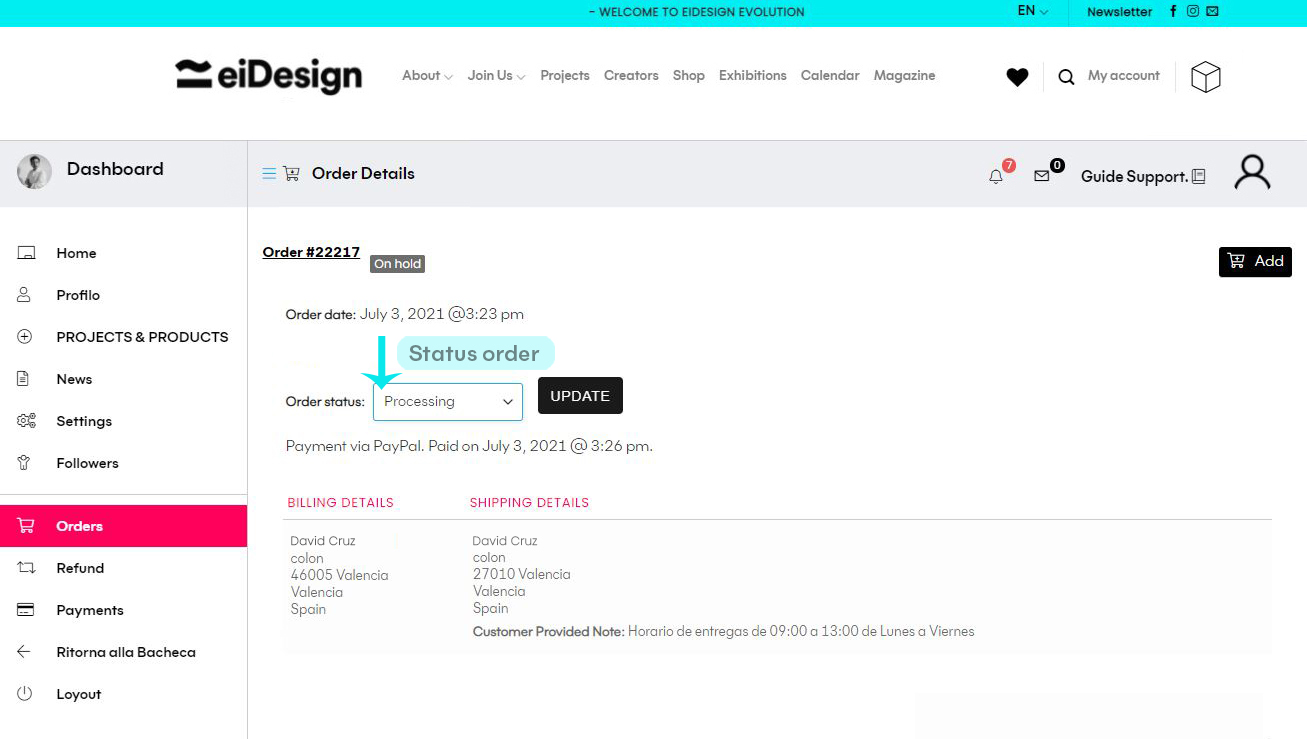The image size is (1307, 739).
Task: Click the notification bell icon
Action: tap(996, 176)
